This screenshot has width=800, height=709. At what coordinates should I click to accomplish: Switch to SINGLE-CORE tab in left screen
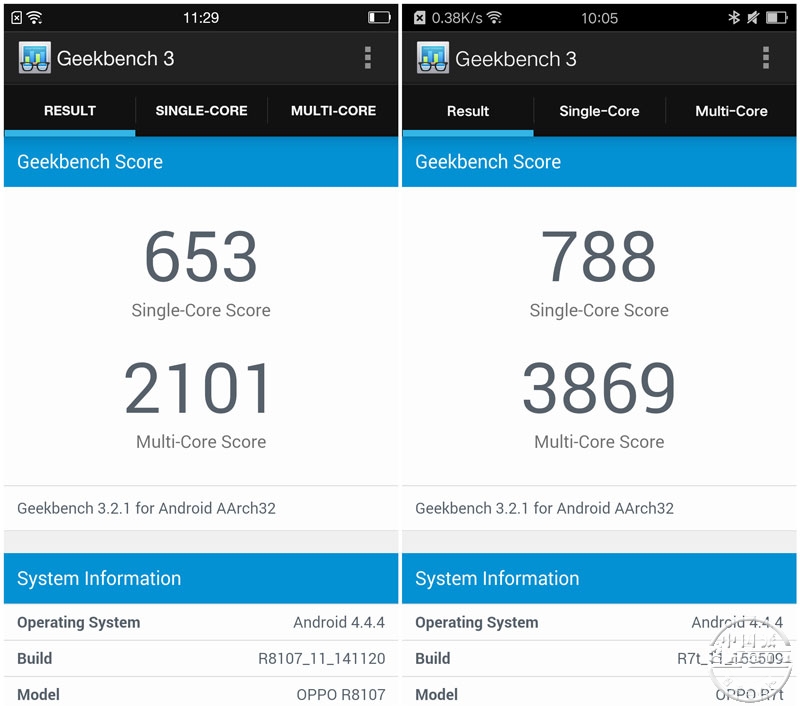(x=202, y=111)
